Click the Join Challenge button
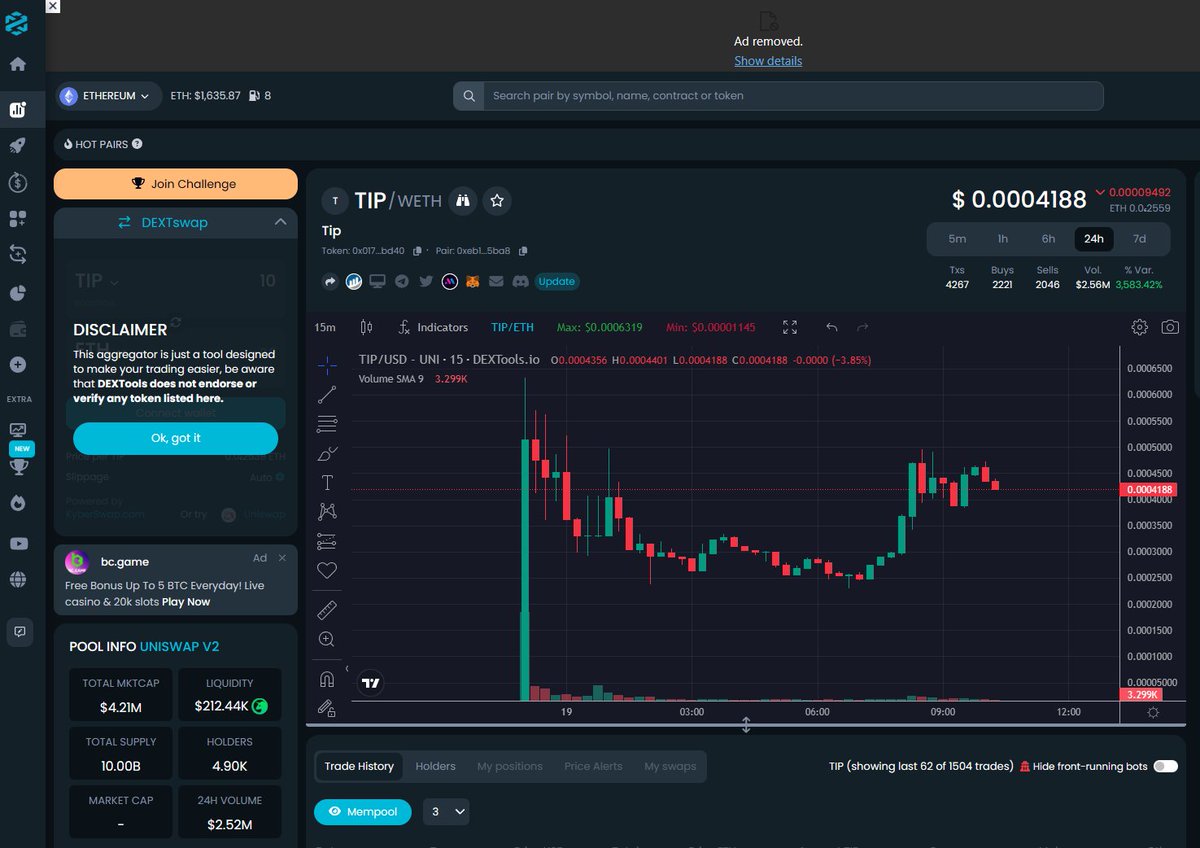Screen dimensions: 1200x848 [x=176, y=184]
